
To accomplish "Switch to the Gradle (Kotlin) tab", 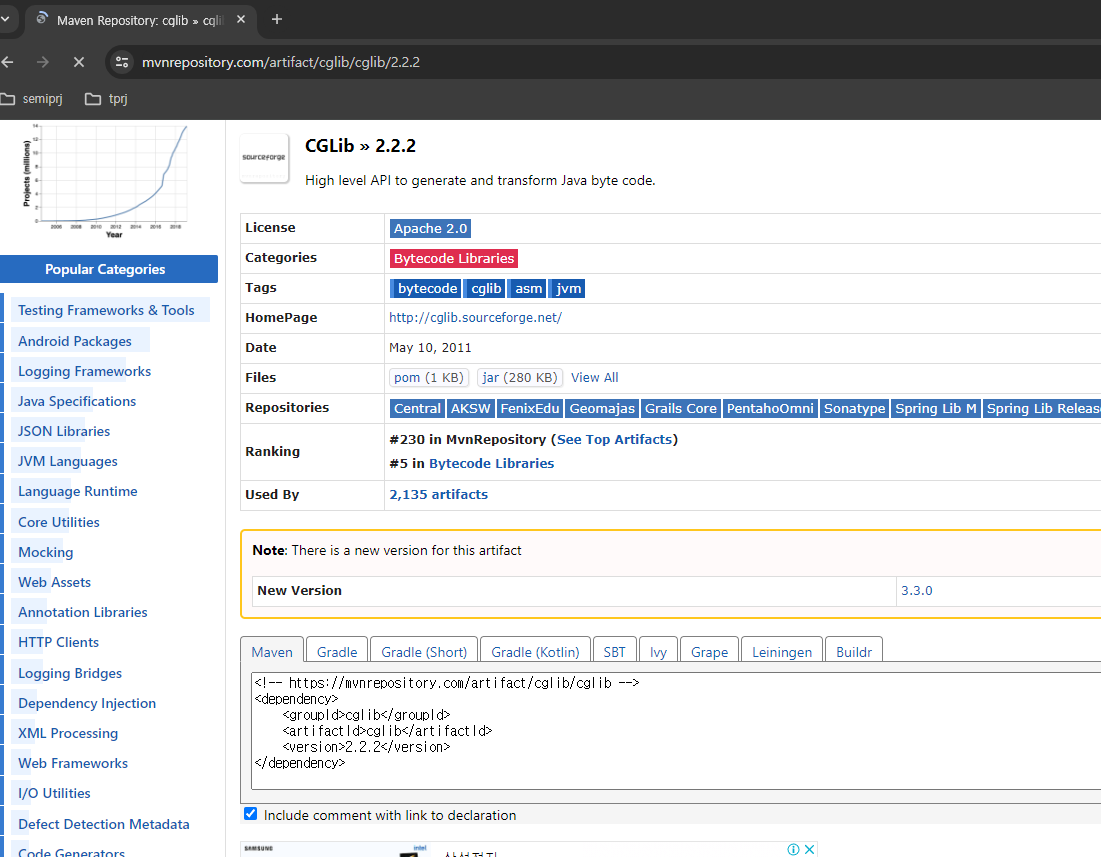I will (x=535, y=651).
